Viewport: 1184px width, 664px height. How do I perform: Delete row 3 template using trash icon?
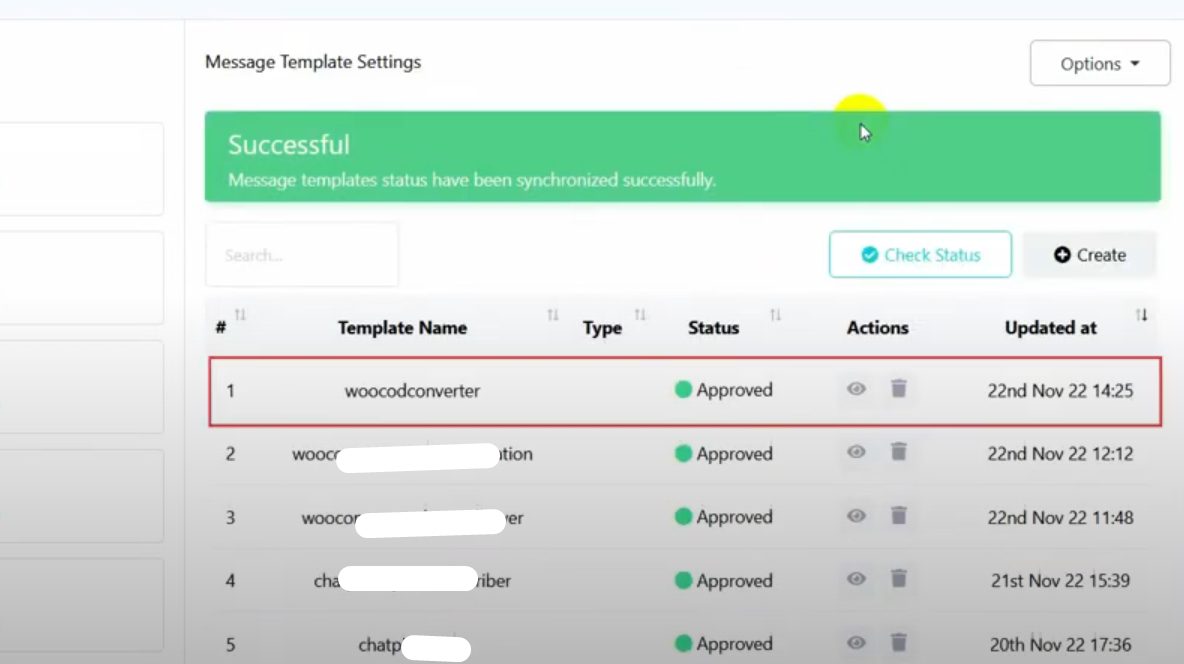click(x=899, y=516)
